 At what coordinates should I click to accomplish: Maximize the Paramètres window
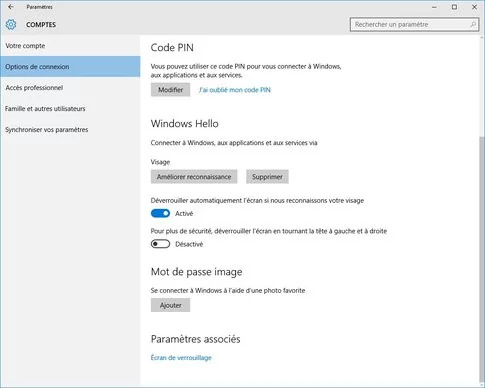[454, 7]
